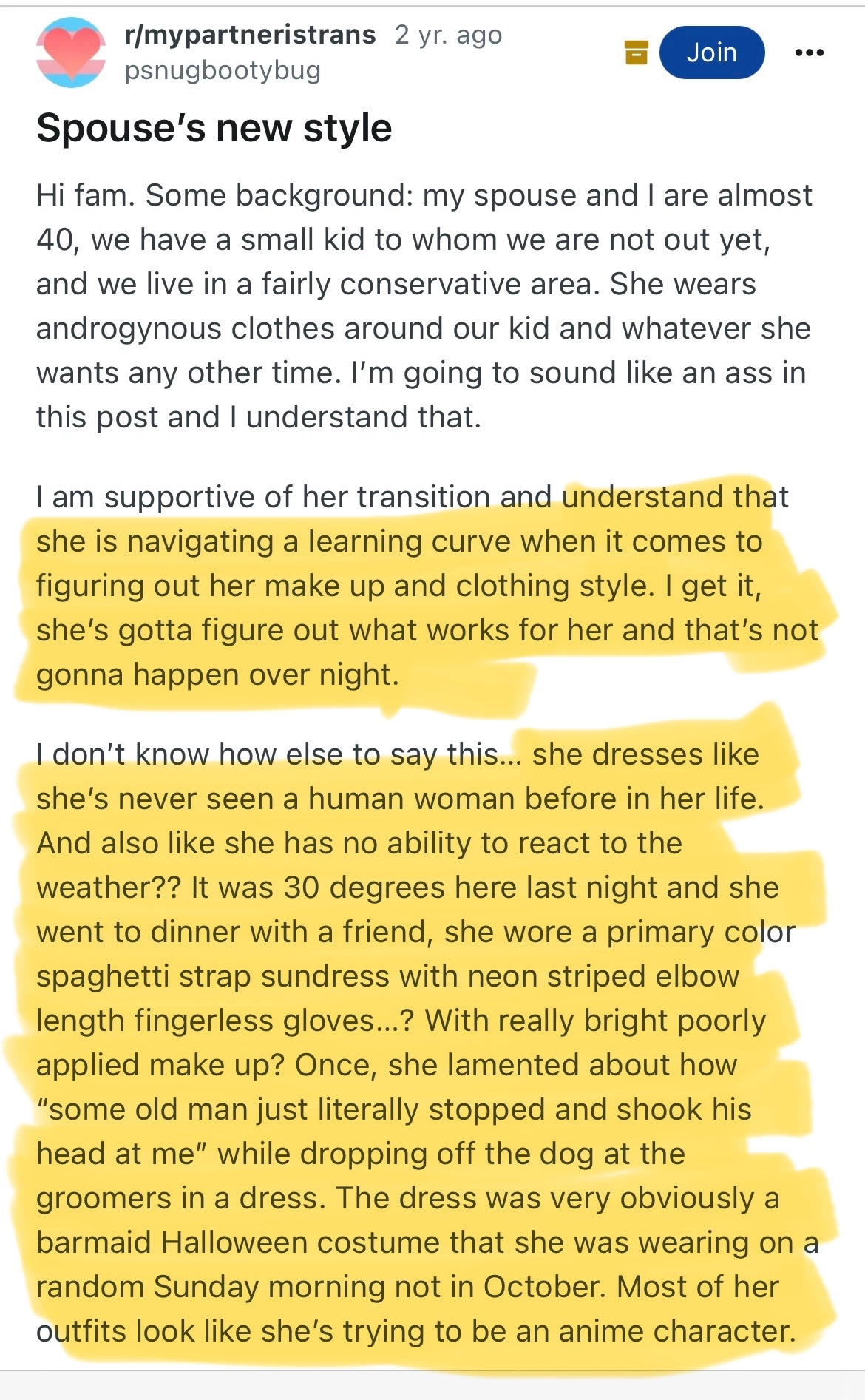Click the opening words "Hi fam."
The width and height of the screenshot is (865, 1400).
86,195
